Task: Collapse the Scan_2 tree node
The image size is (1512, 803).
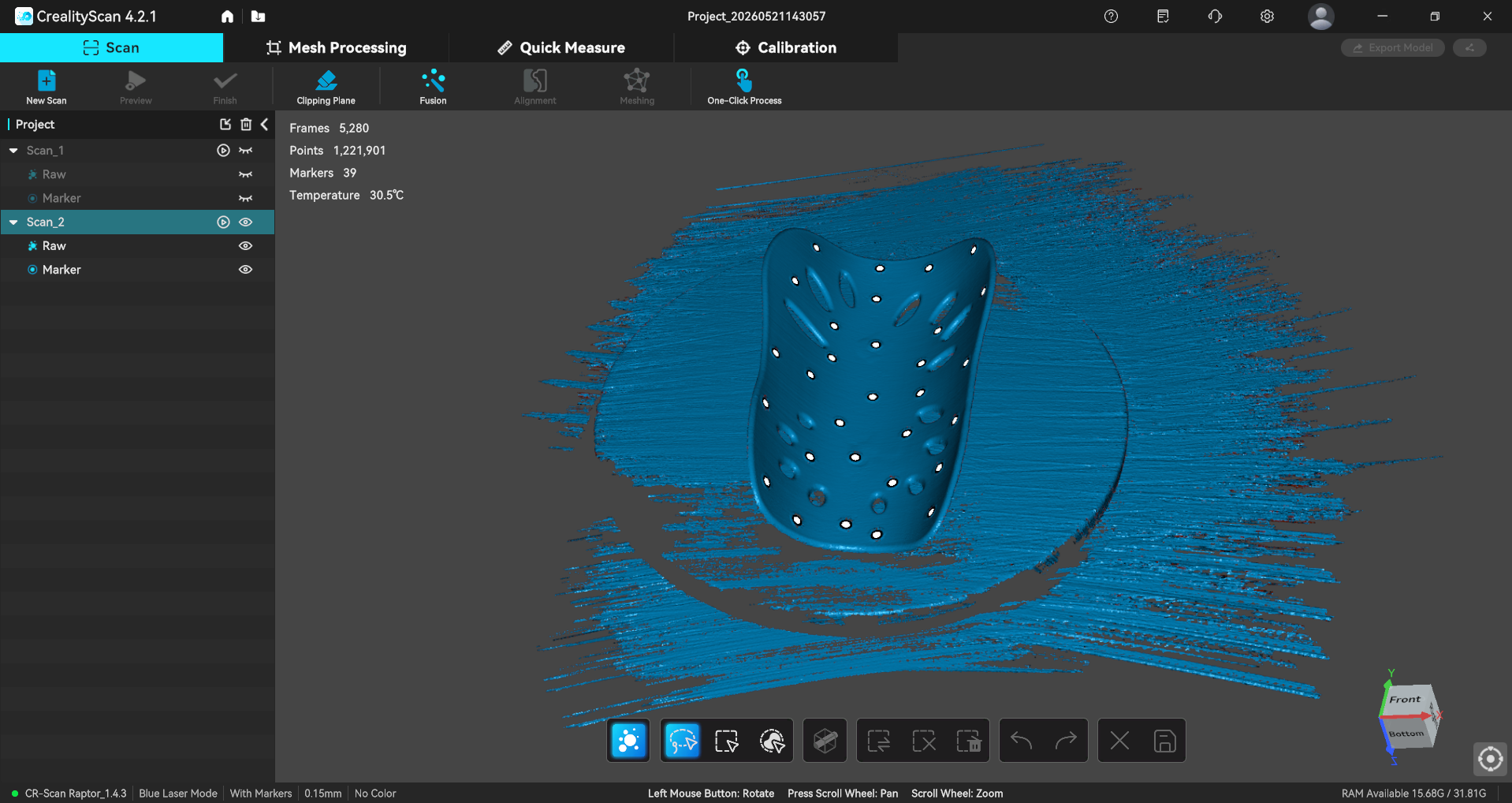Action: 13,222
